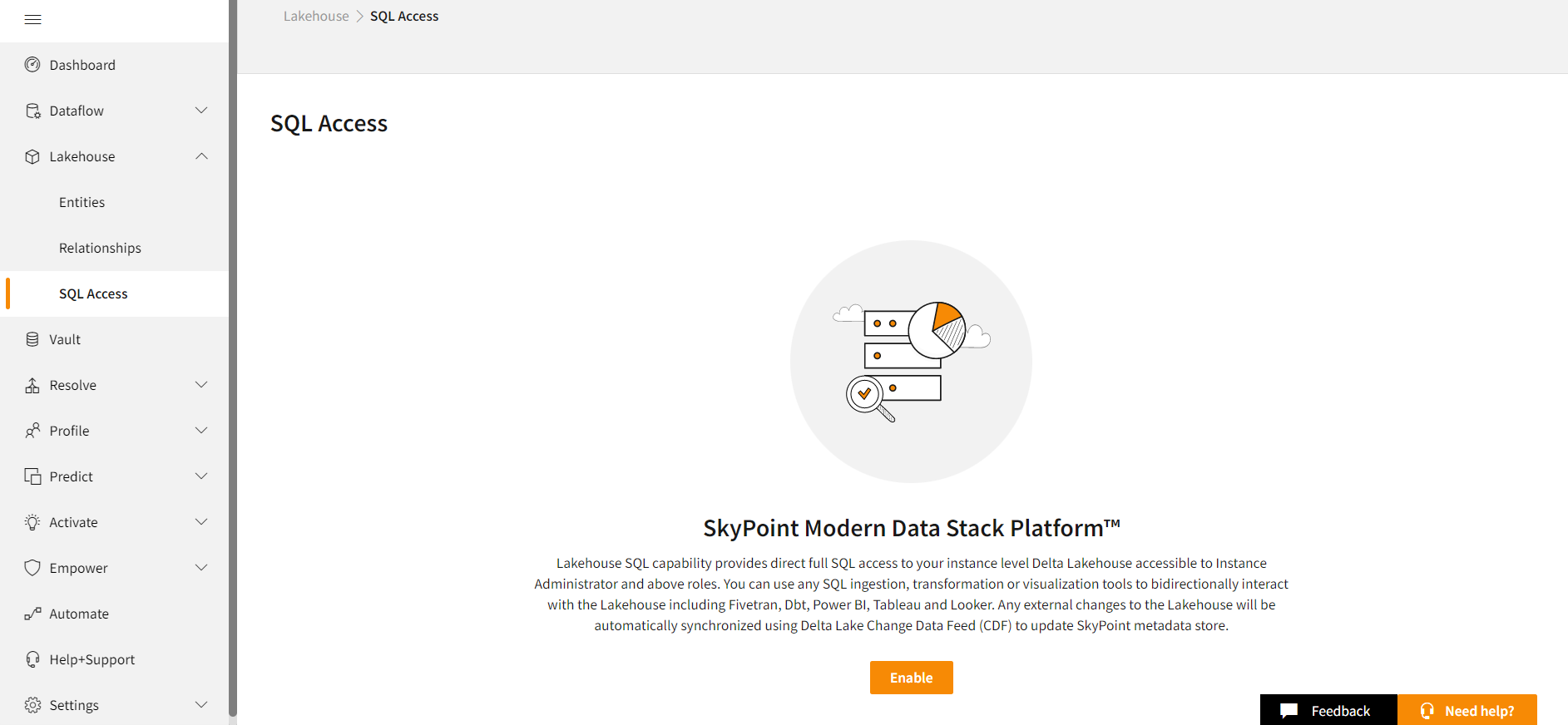Collapse the Lakehouse section chevron
The image size is (1568, 725).
tap(201, 156)
